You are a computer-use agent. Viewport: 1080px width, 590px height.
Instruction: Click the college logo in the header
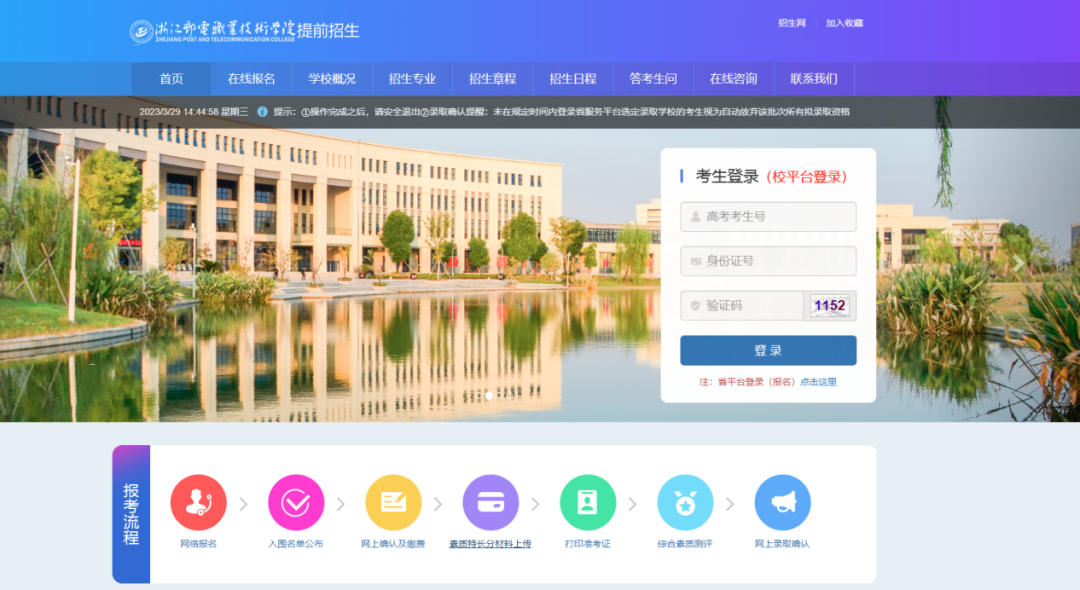[x=141, y=31]
